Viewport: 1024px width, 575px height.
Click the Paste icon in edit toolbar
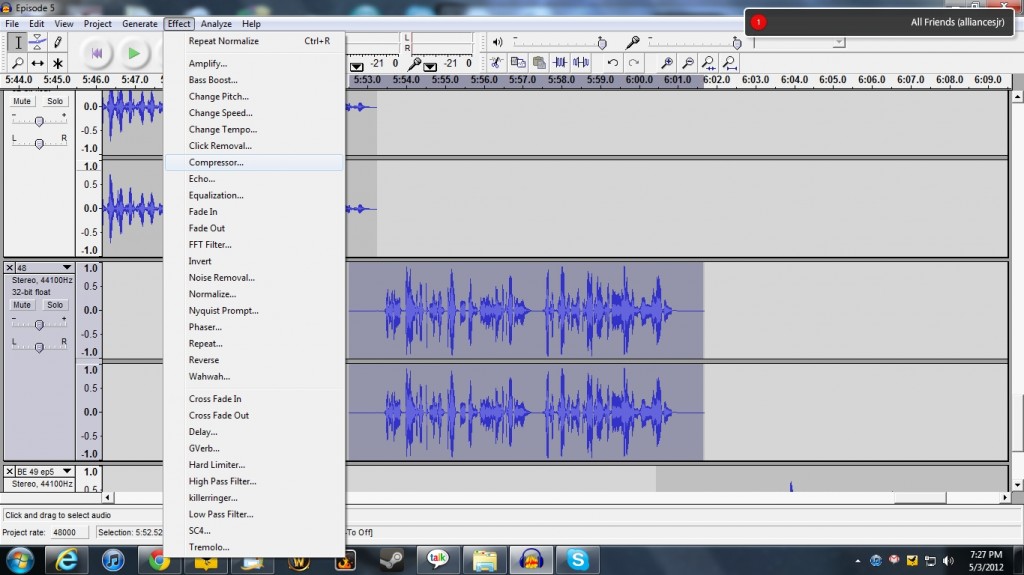(x=539, y=63)
